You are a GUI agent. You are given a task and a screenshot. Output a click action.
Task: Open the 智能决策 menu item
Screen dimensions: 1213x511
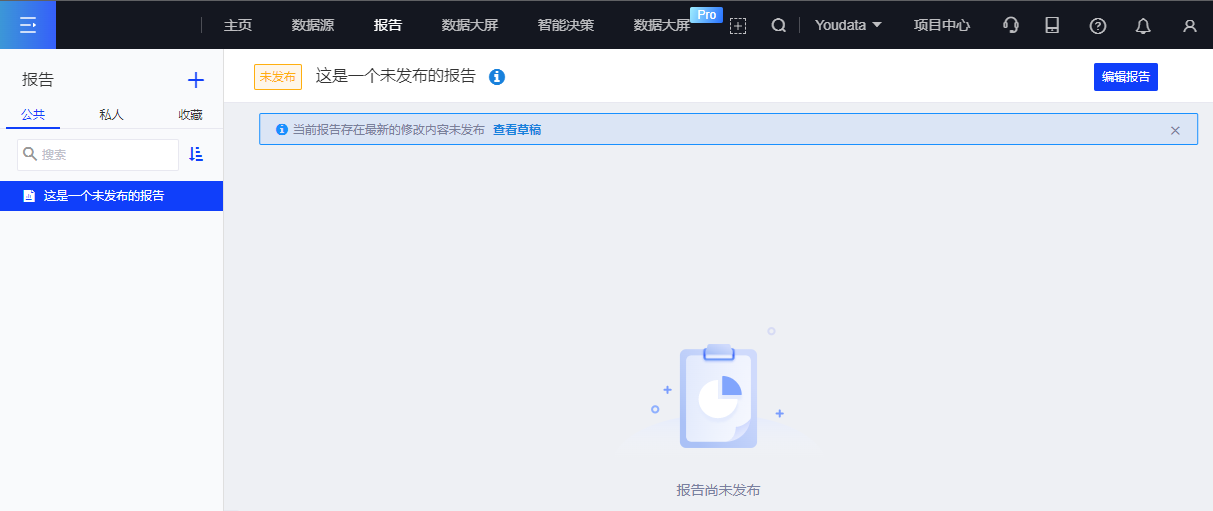[x=566, y=25]
